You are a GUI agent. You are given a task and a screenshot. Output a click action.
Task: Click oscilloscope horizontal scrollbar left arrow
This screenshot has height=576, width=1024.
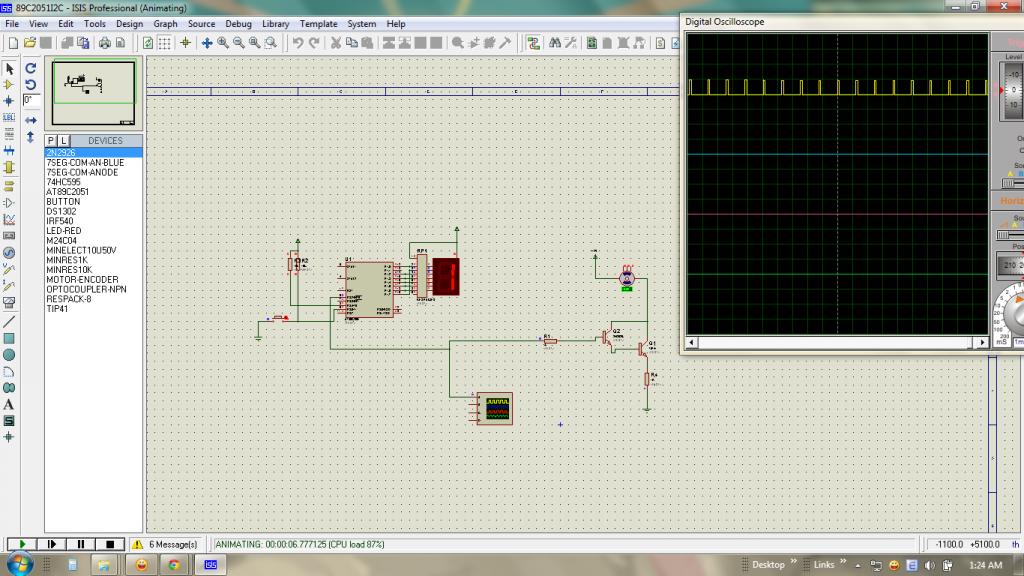coord(690,343)
